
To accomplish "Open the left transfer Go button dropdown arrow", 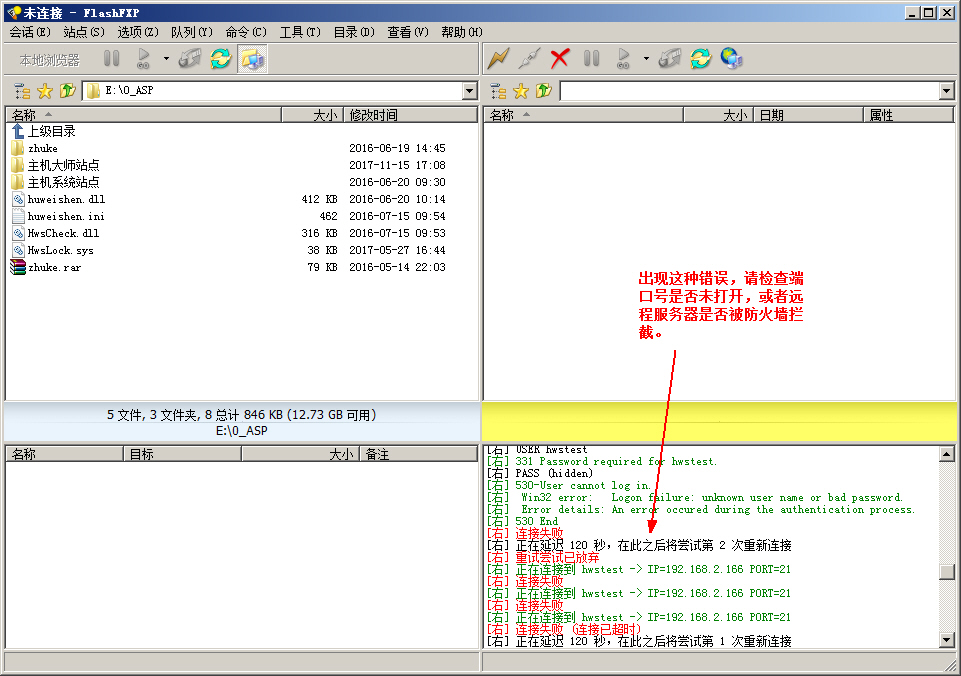I will point(166,59).
